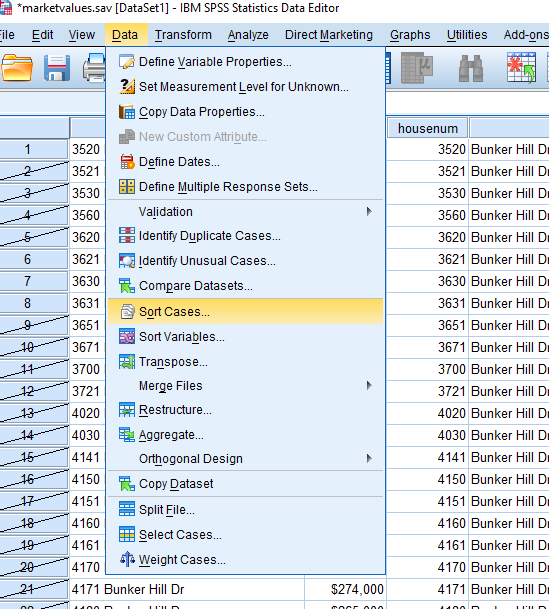This screenshot has width=549, height=609.
Task: Click housenum cell 4020
Action: coord(427,413)
